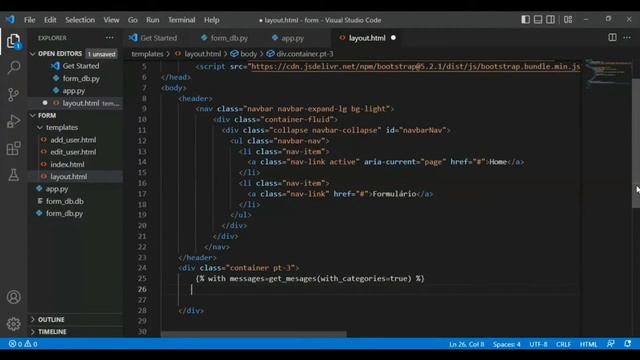
Task: Open app.py in Open Editors list
Action: (x=73, y=91)
